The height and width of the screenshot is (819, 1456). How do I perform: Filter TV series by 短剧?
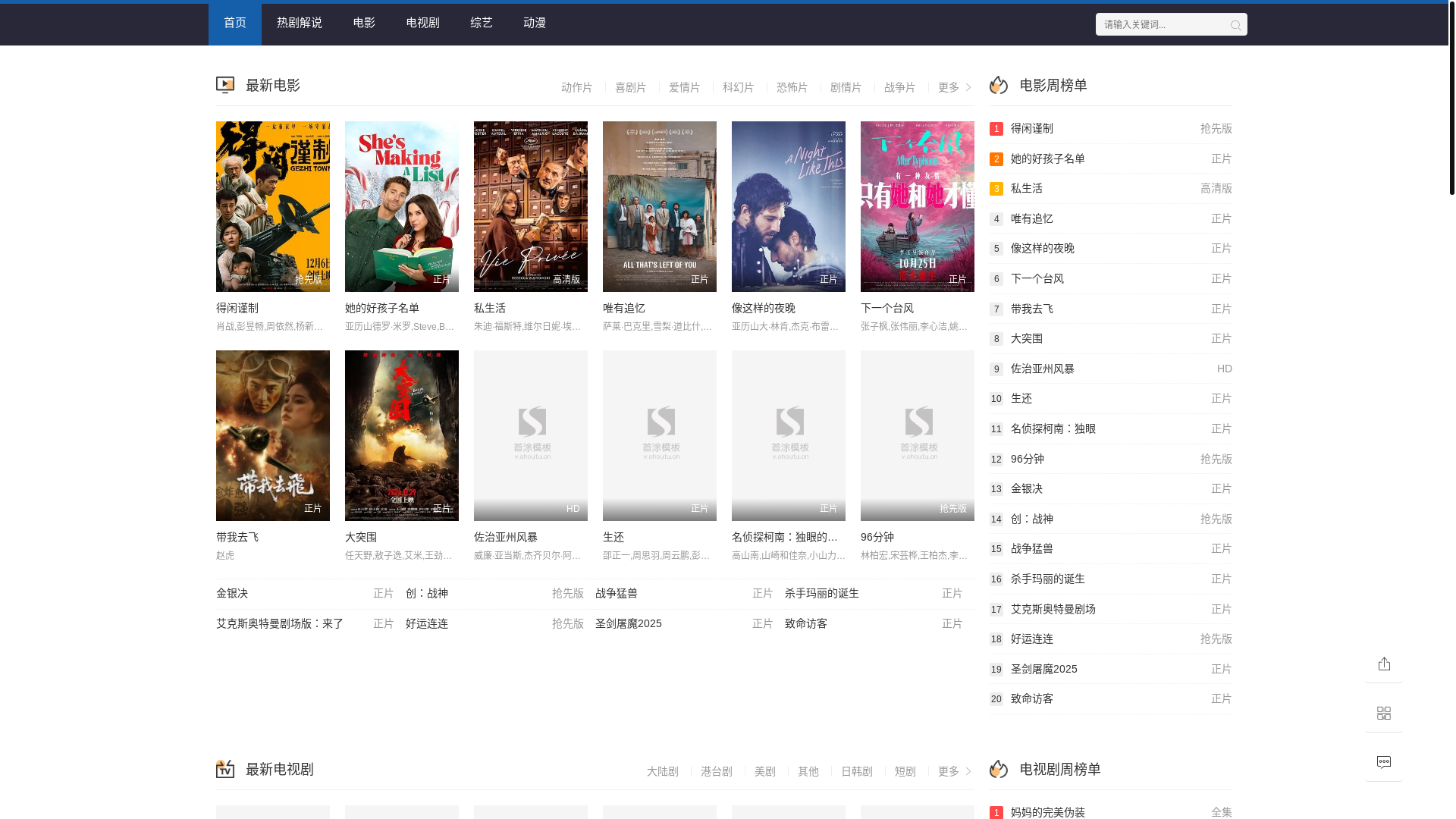pyautogui.click(x=905, y=771)
